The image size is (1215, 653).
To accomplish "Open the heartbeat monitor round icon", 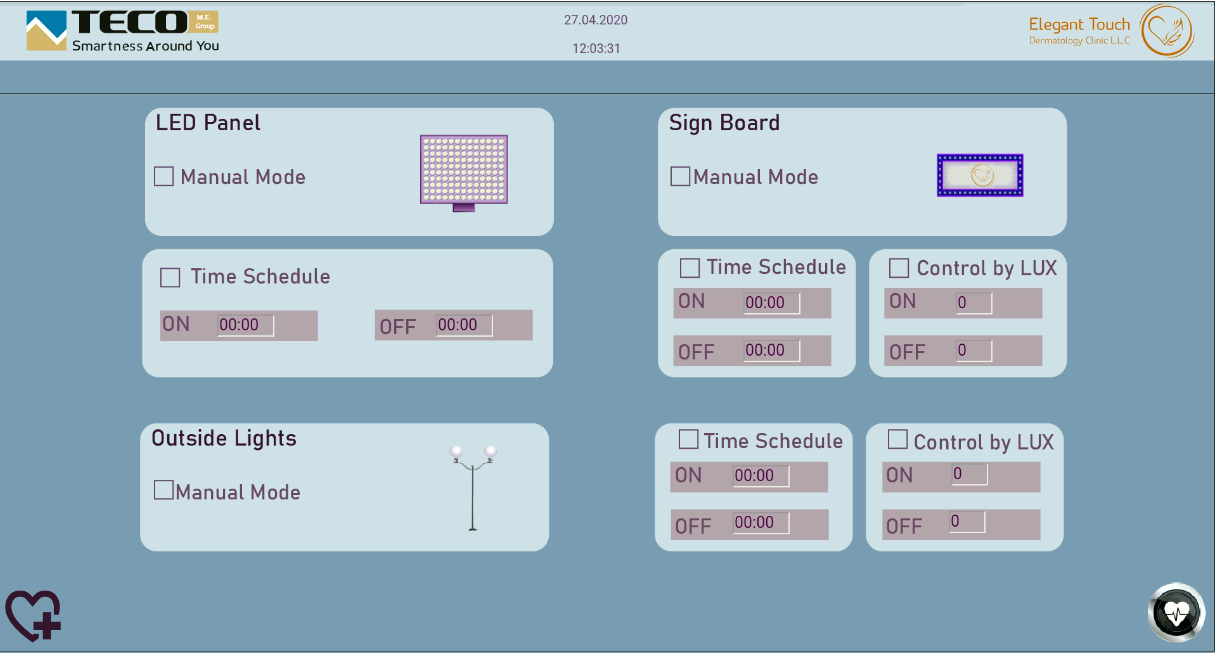I will (1176, 612).
